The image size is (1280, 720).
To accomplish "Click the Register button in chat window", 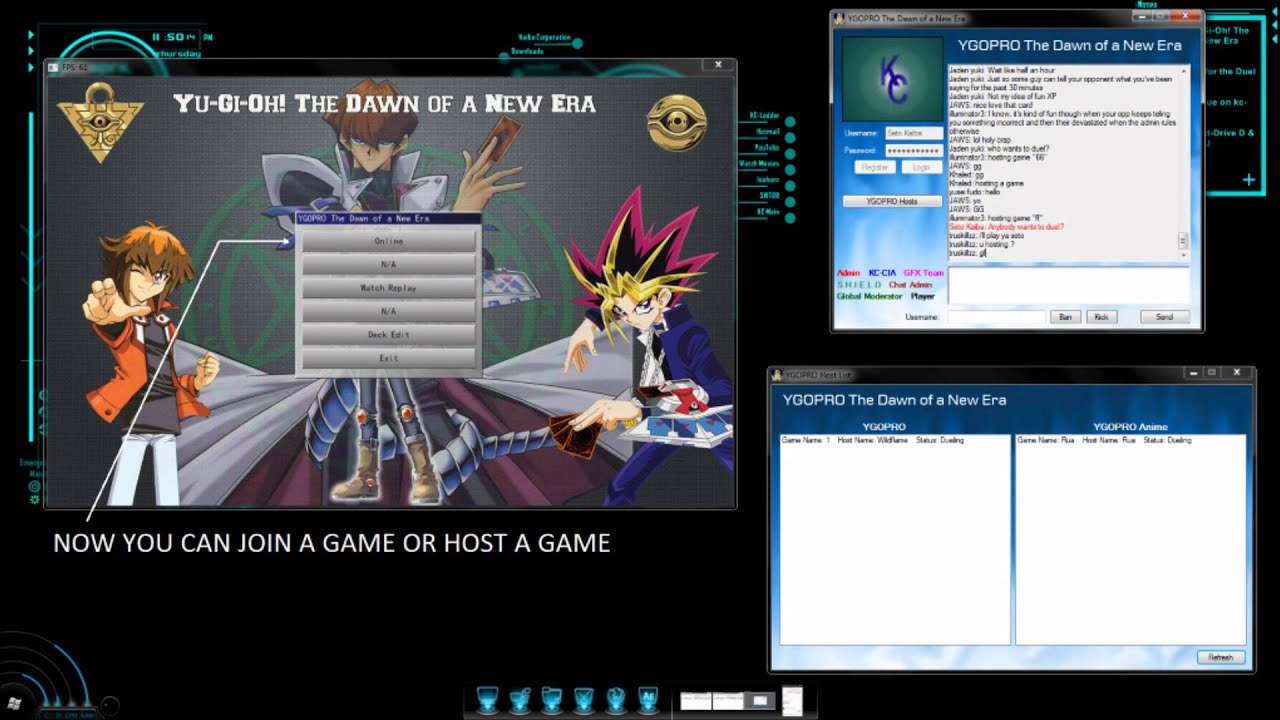I will point(875,167).
